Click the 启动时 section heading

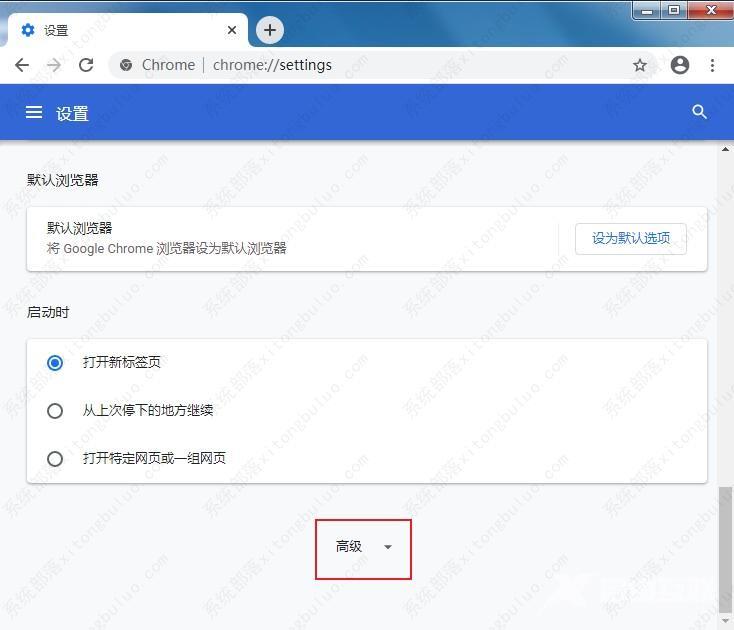coord(48,312)
